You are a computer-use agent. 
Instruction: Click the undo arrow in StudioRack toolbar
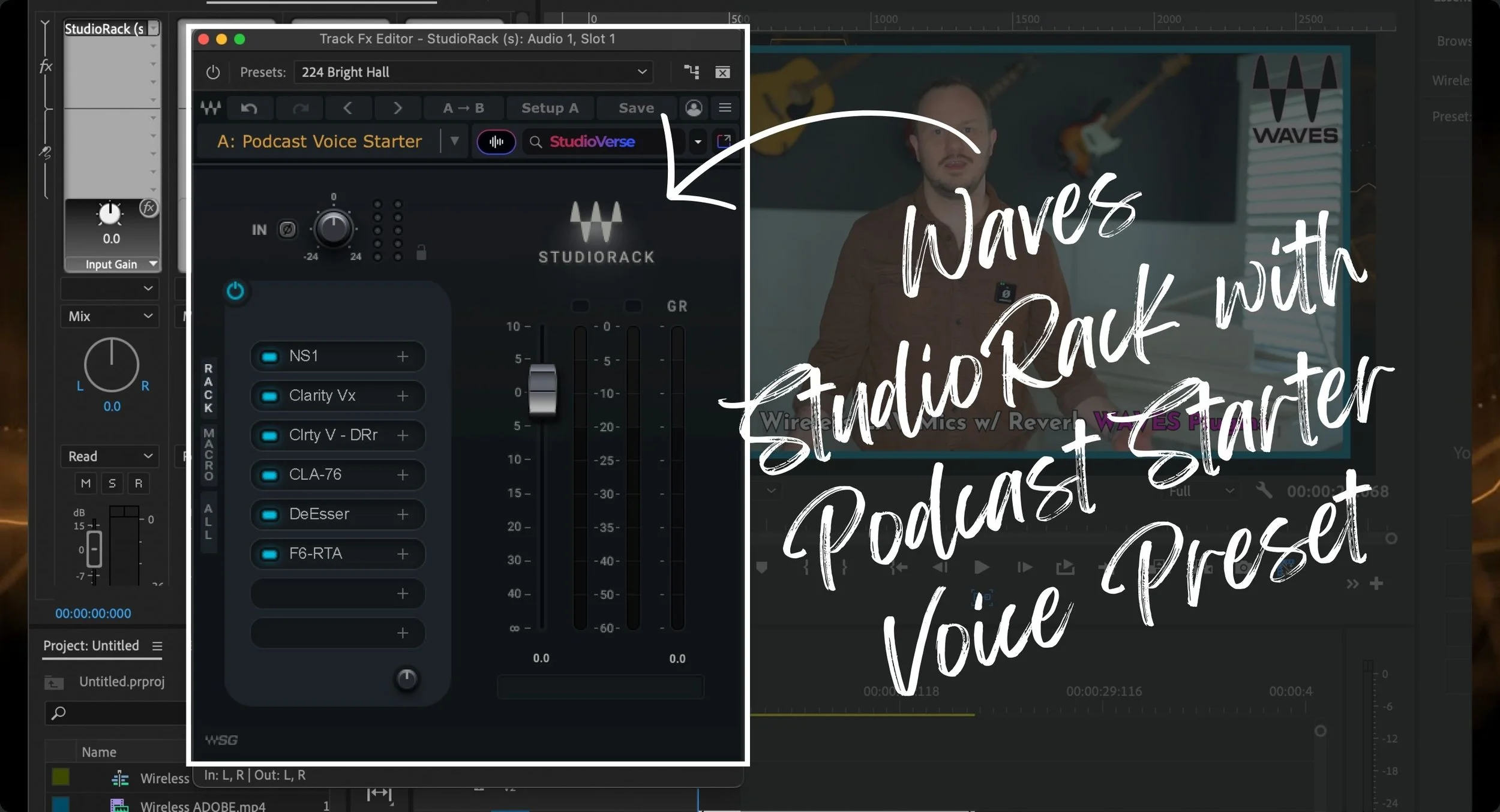(x=249, y=108)
